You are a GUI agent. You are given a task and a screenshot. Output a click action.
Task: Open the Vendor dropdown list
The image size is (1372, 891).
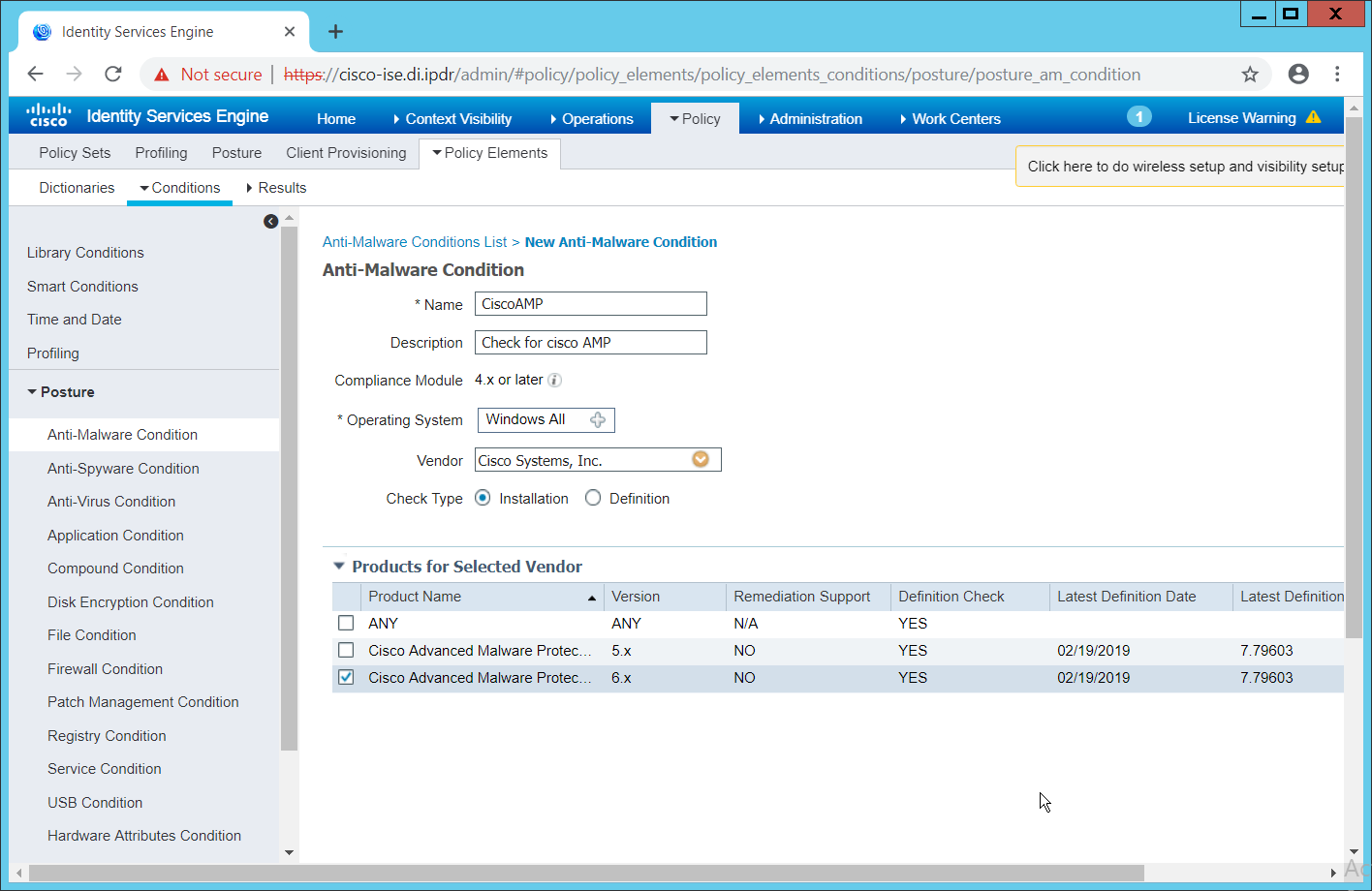701,460
